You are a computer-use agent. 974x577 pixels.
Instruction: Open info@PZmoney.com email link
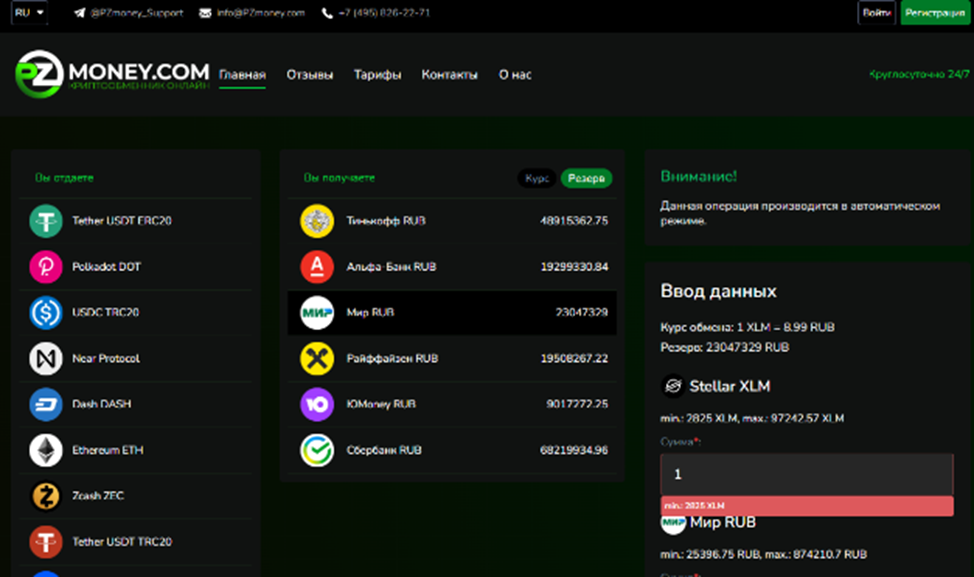click(x=261, y=13)
